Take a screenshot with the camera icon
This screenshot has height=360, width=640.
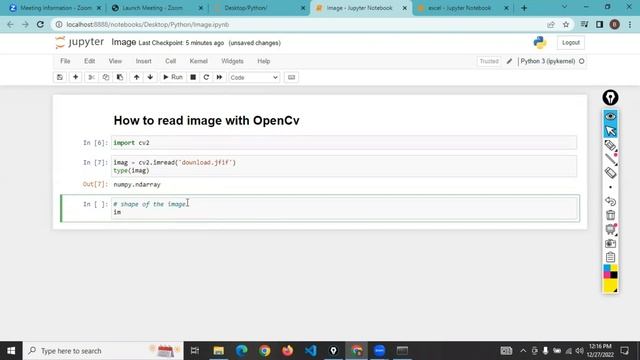coord(610,243)
